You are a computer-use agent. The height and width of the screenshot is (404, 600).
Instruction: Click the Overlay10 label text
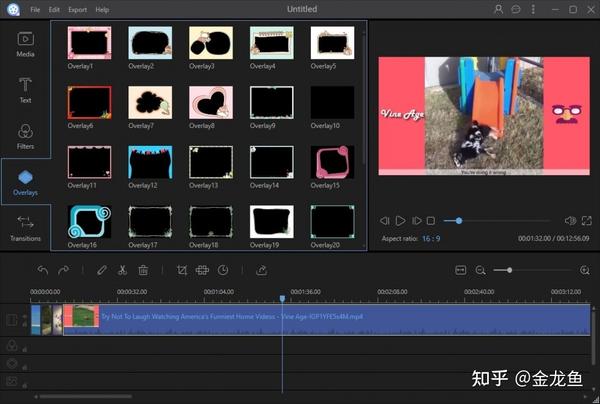click(x=325, y=125)
